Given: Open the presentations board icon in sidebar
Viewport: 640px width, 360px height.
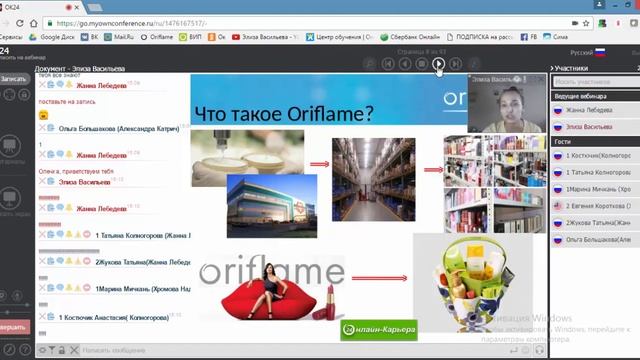Looking at the screenshot, I should pos(10,145).
